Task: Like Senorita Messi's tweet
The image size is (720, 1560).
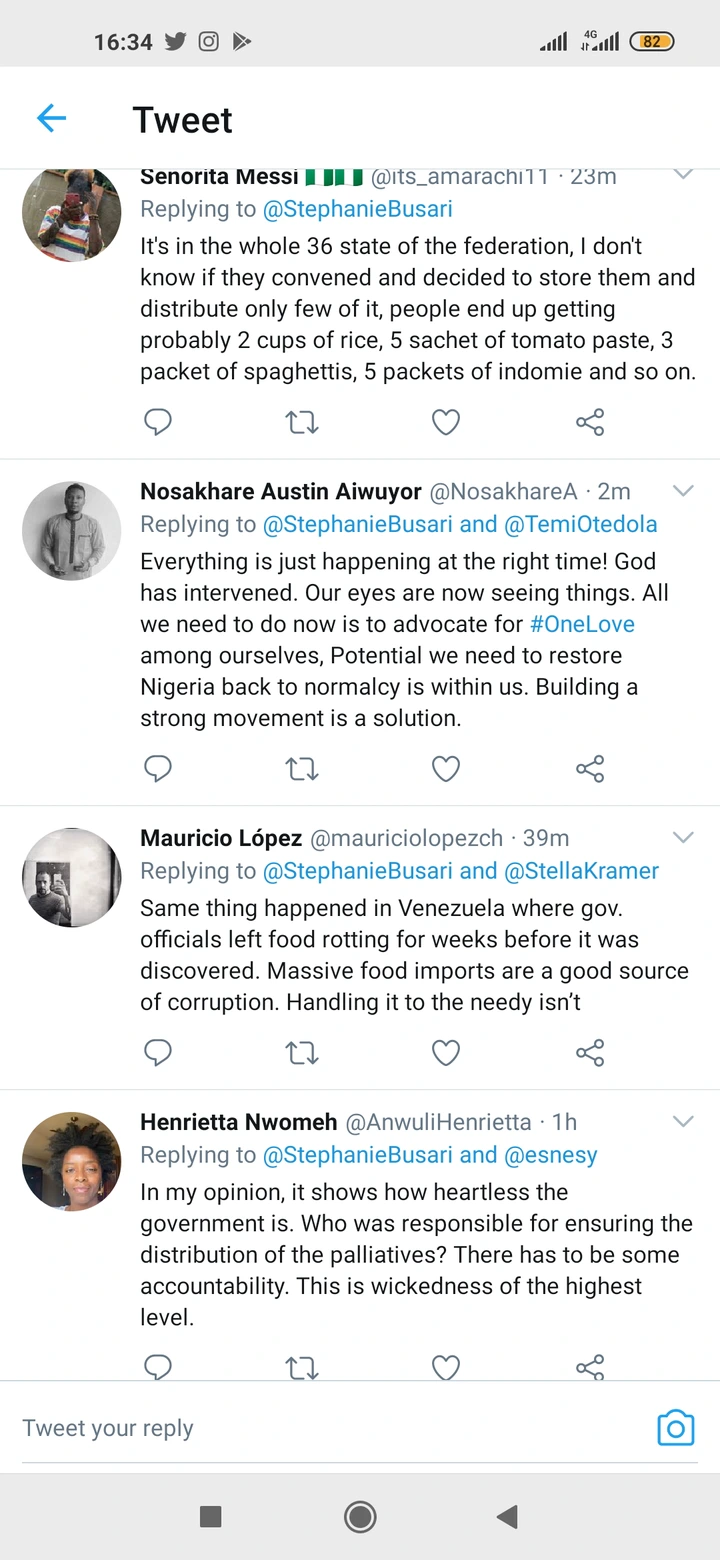Action: click(x=445, y=422)
